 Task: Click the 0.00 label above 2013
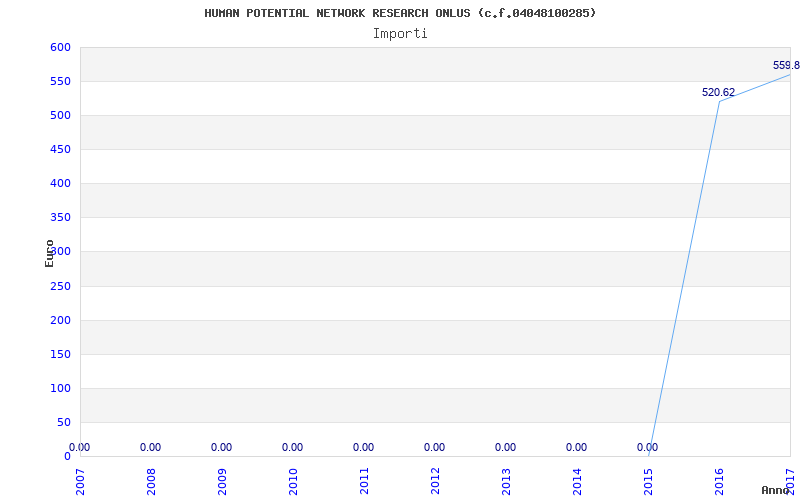point(506,447)
